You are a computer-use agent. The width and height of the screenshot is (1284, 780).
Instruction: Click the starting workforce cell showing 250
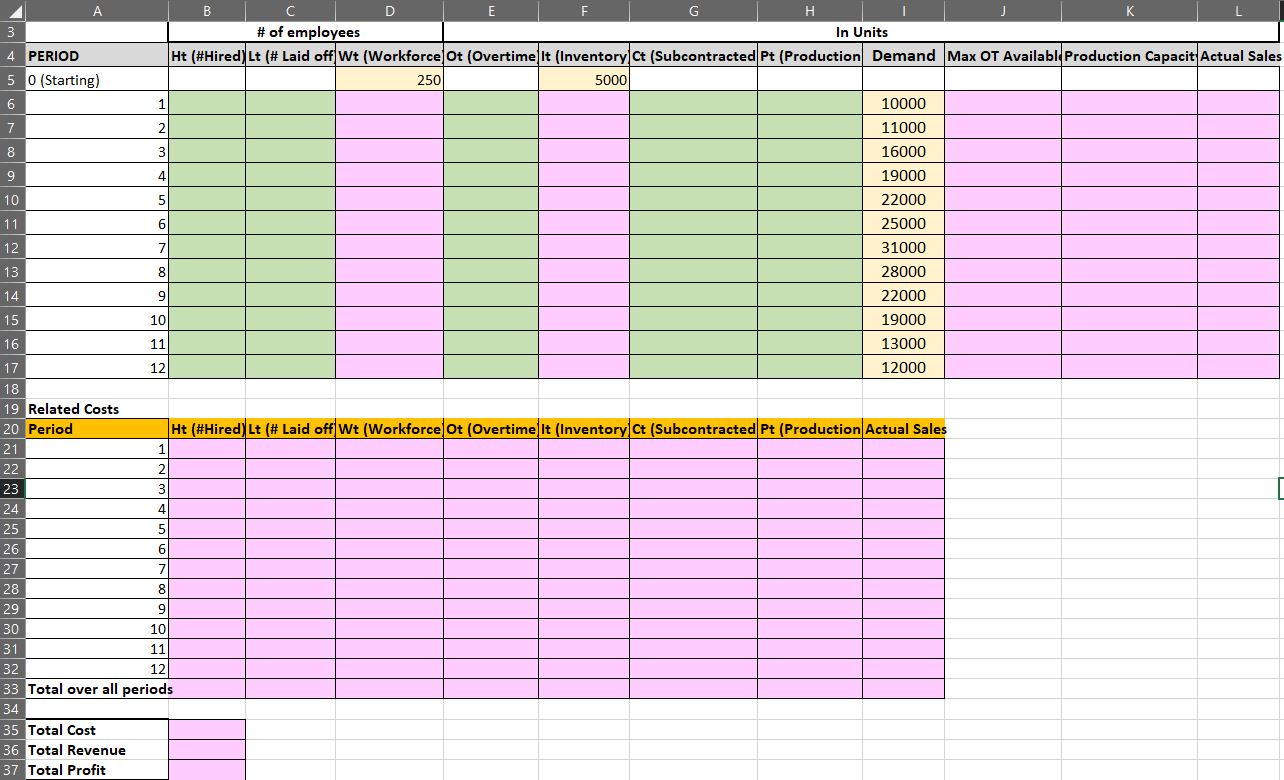coord(389,79)
